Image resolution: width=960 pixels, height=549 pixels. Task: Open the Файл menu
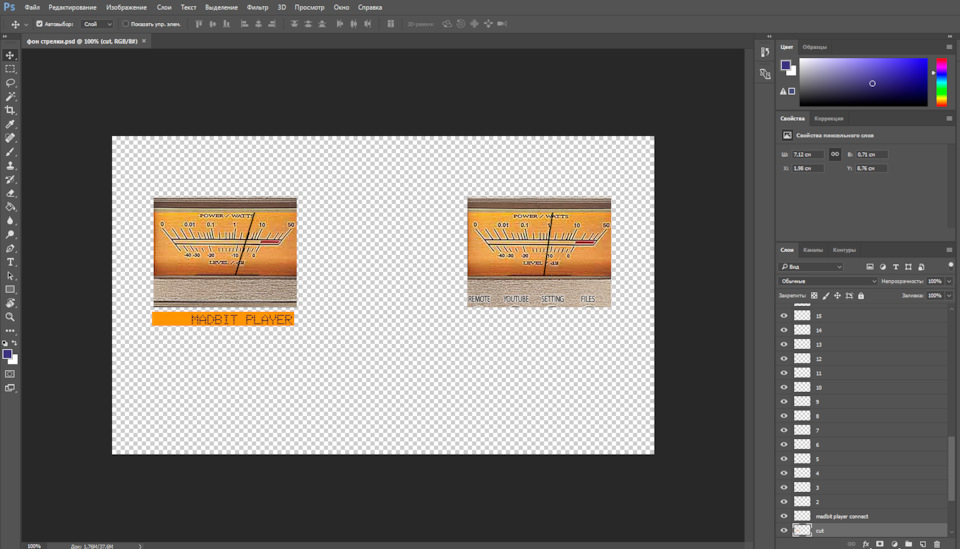[32, 7]
